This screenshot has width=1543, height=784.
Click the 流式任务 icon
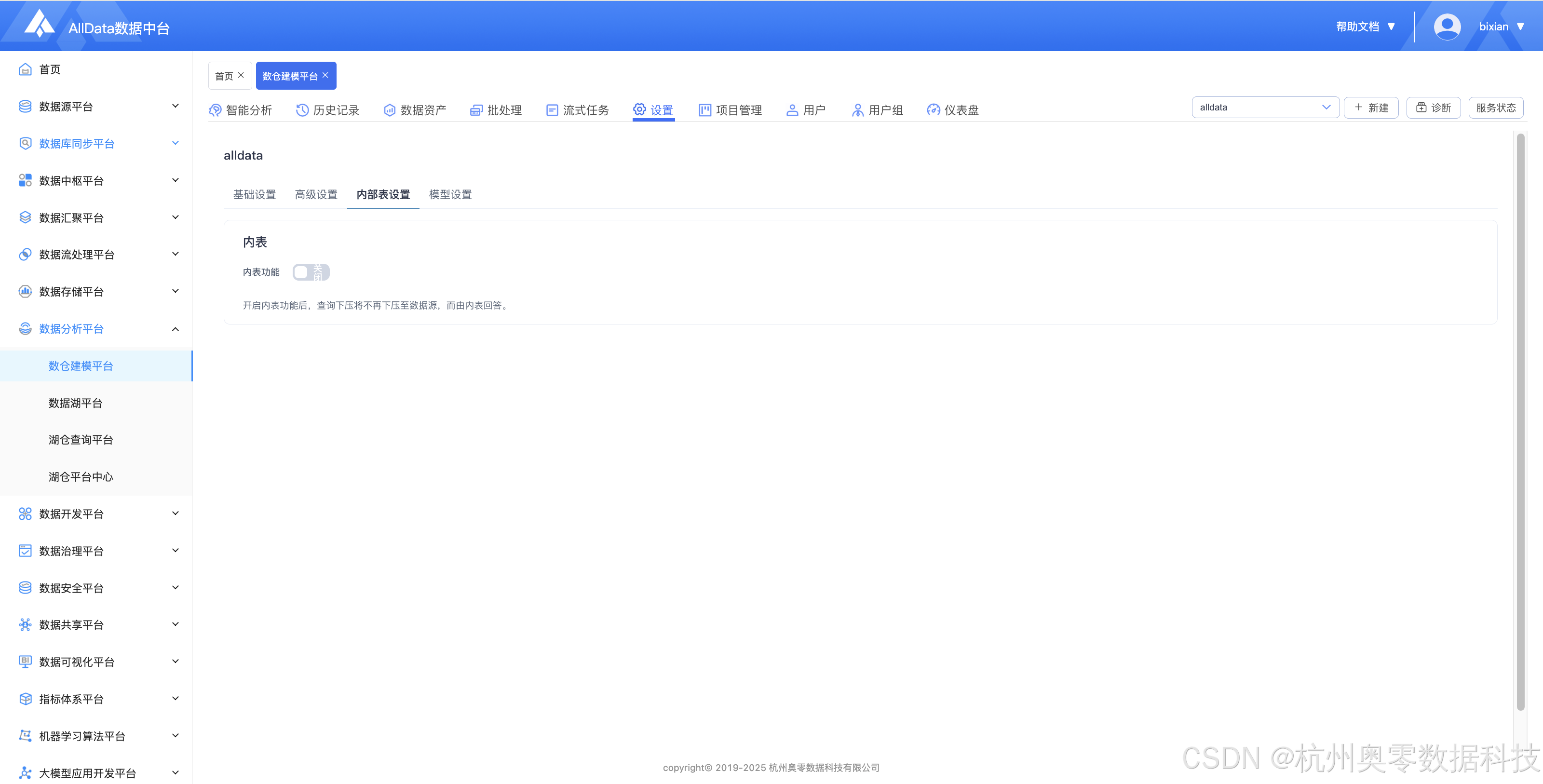coord(552,110)
